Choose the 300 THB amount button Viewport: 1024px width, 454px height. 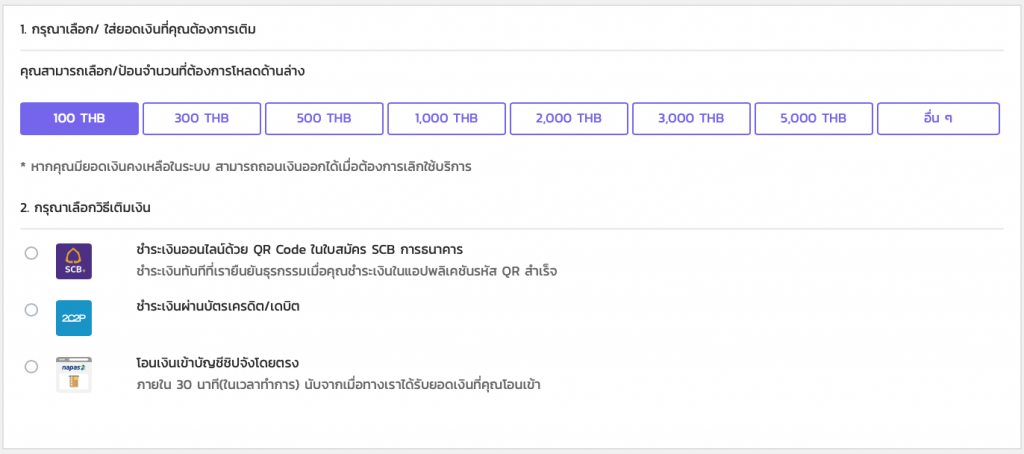(201, 118)
